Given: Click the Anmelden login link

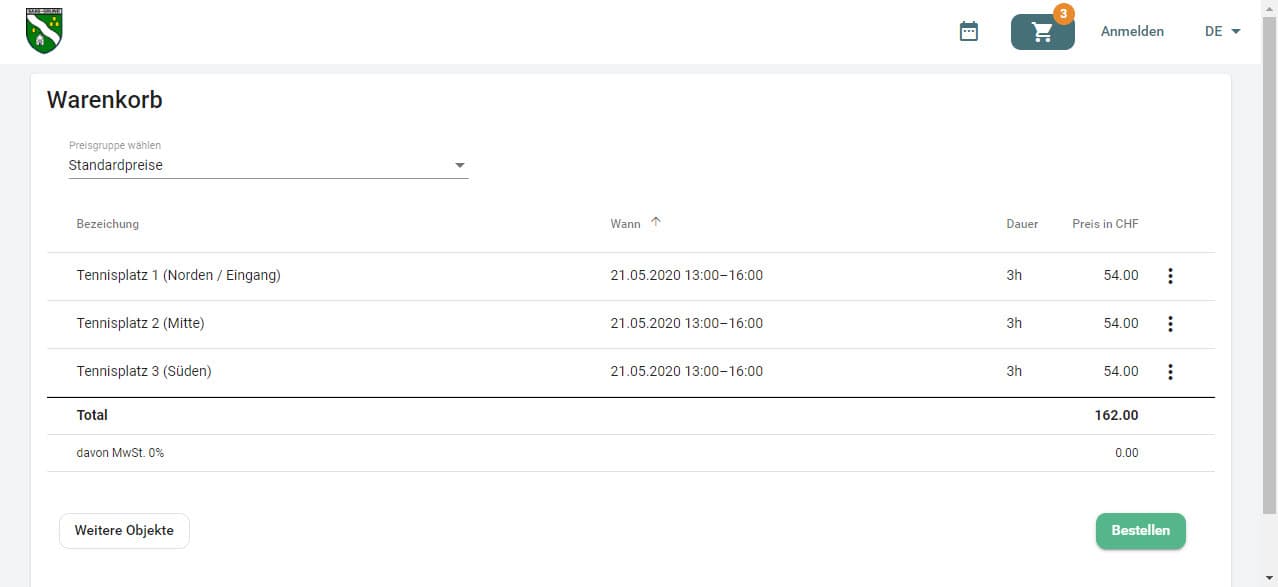Looking at the screenshot, I should point(1132,31).
